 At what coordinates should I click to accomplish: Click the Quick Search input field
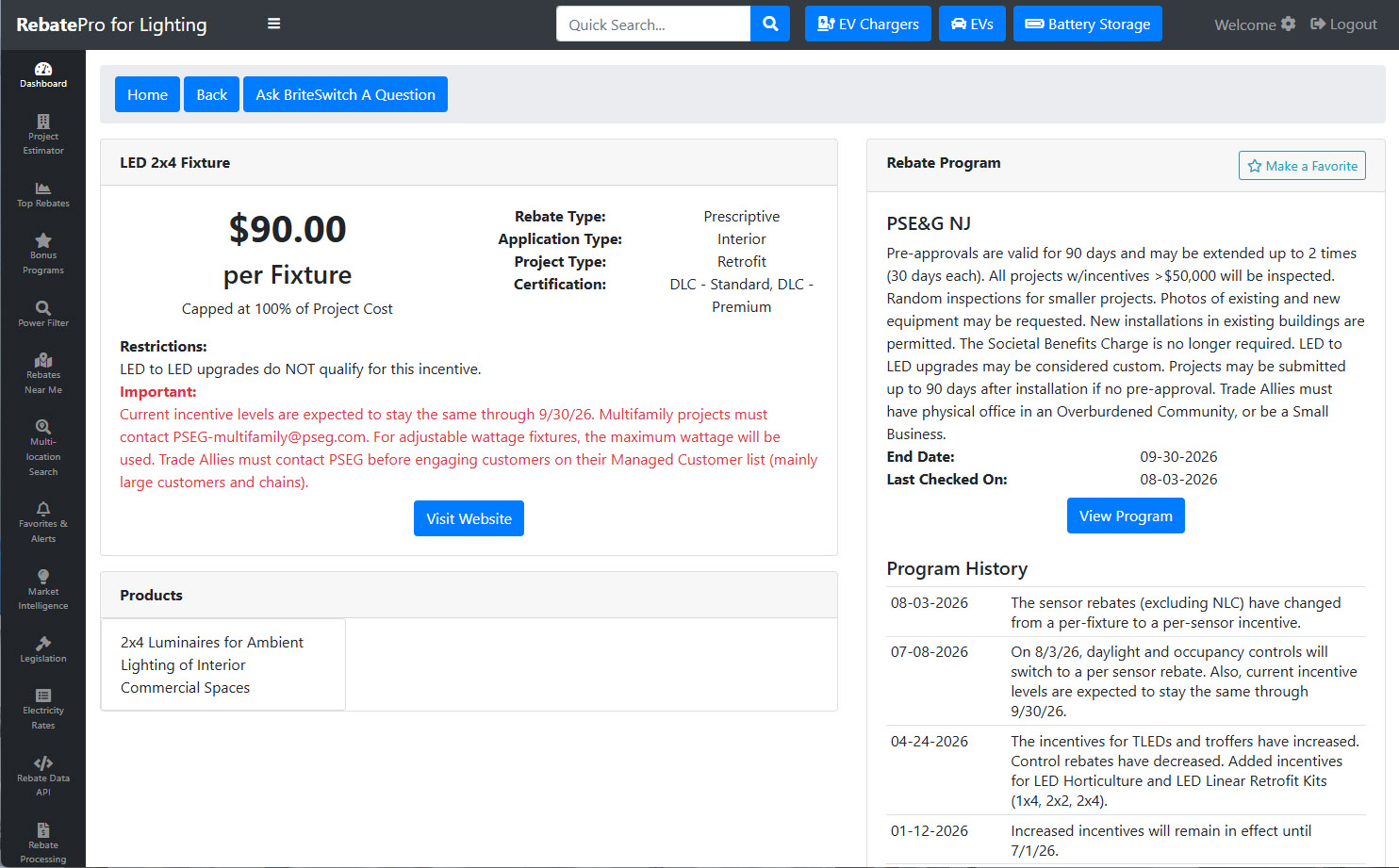click(x=653, y=24)
